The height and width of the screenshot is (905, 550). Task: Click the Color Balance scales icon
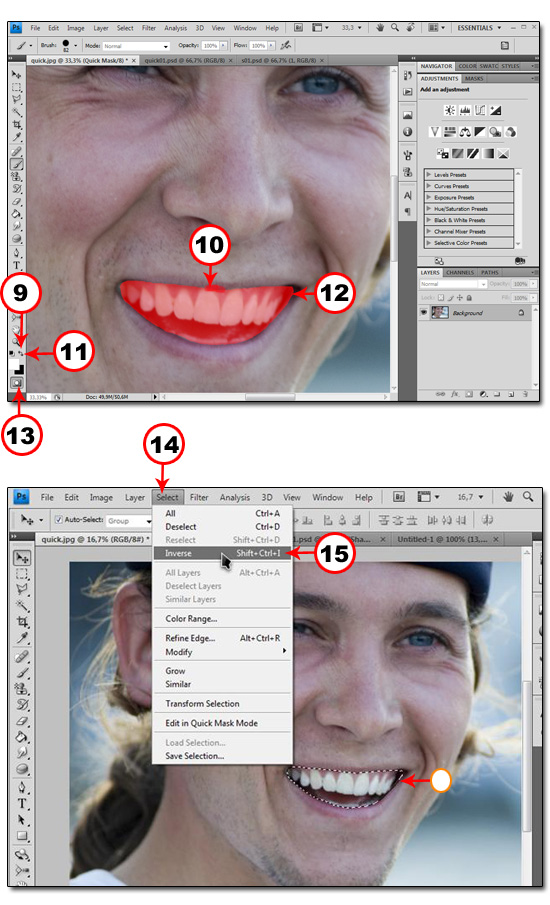[x=465, y=132]
